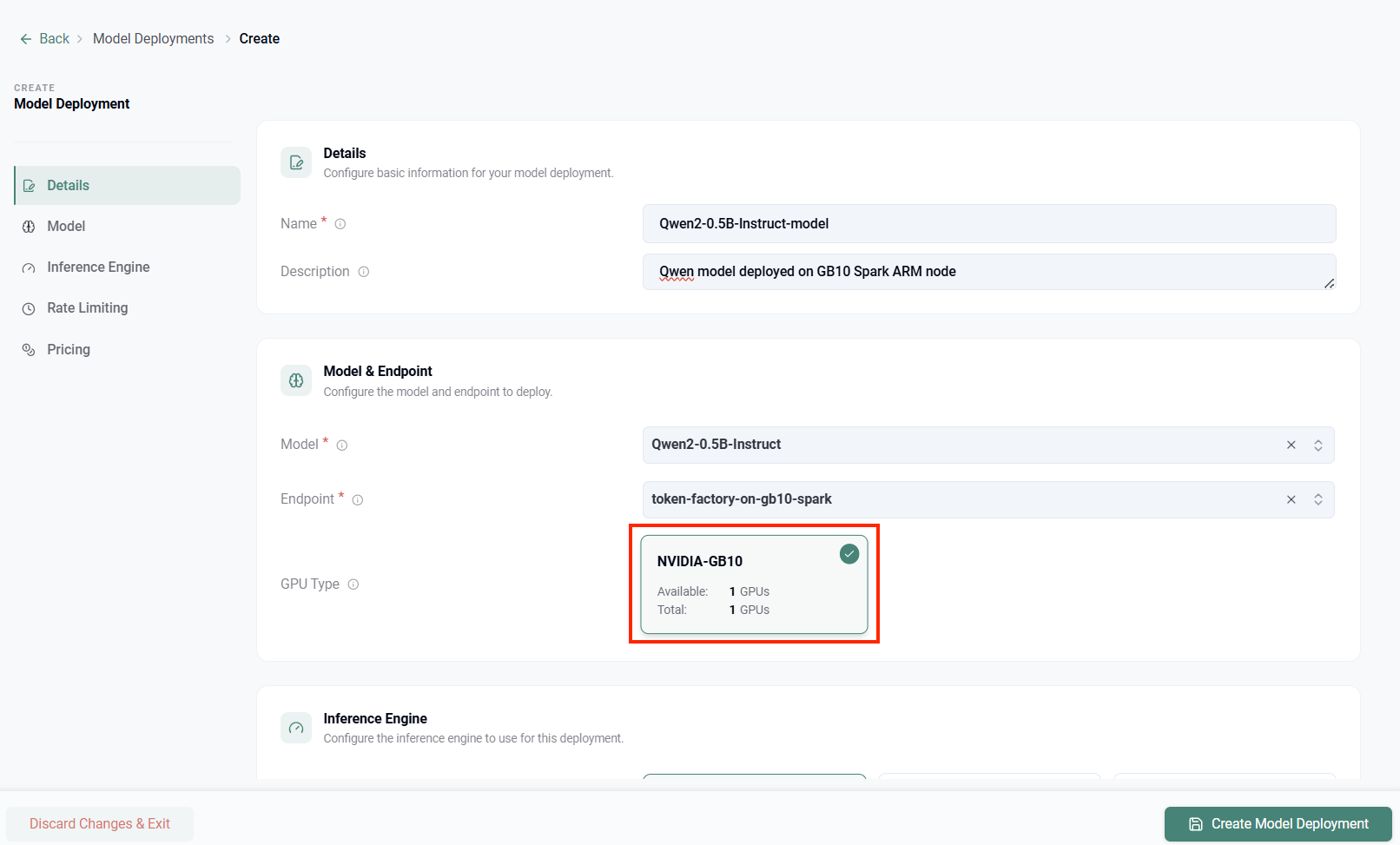Click the Details section header icon
Viewport: 1400px width, 845px height.
[x=296, y=162]
